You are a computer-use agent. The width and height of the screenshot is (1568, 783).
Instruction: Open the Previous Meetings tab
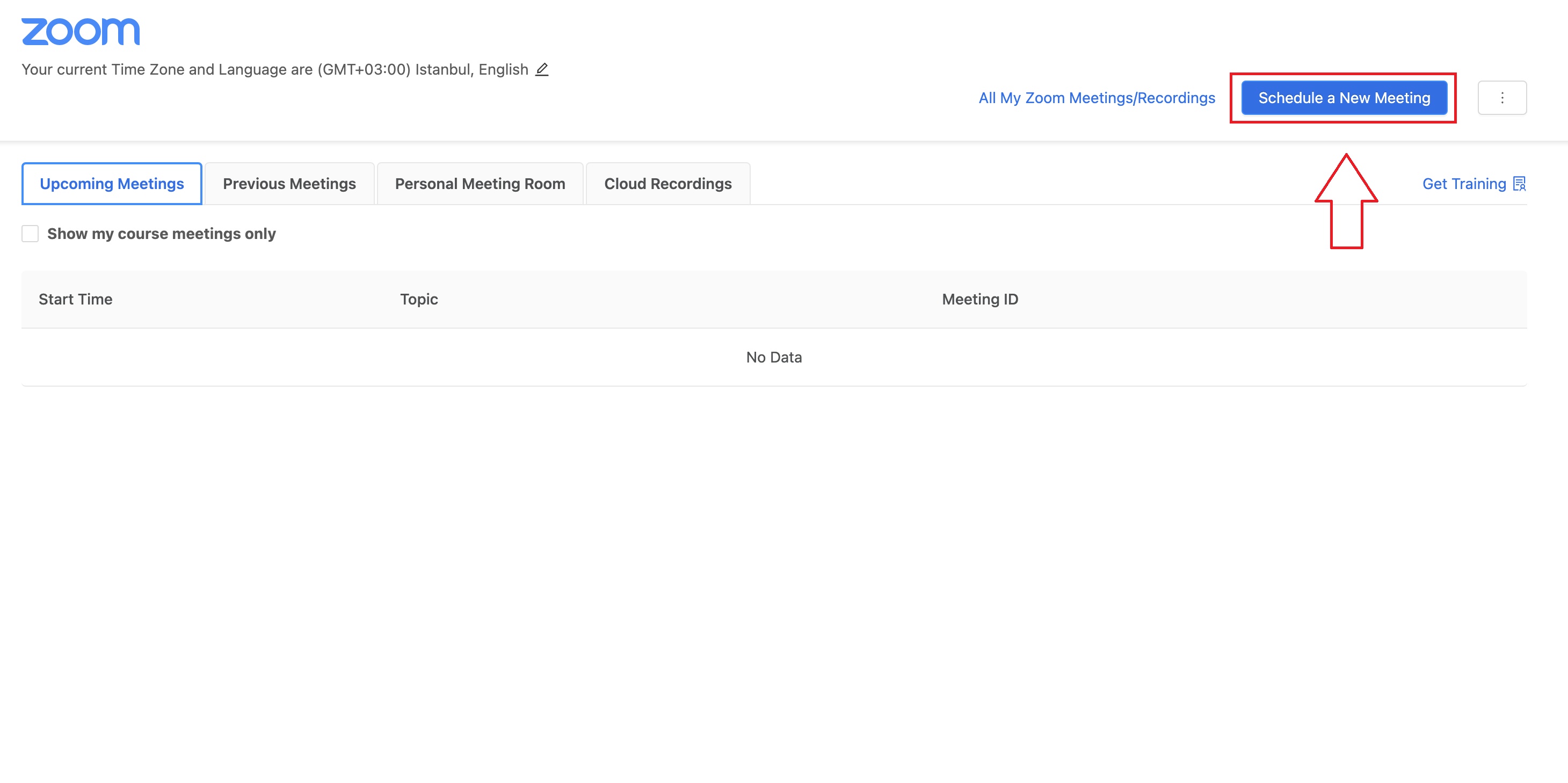pos(289,184)
